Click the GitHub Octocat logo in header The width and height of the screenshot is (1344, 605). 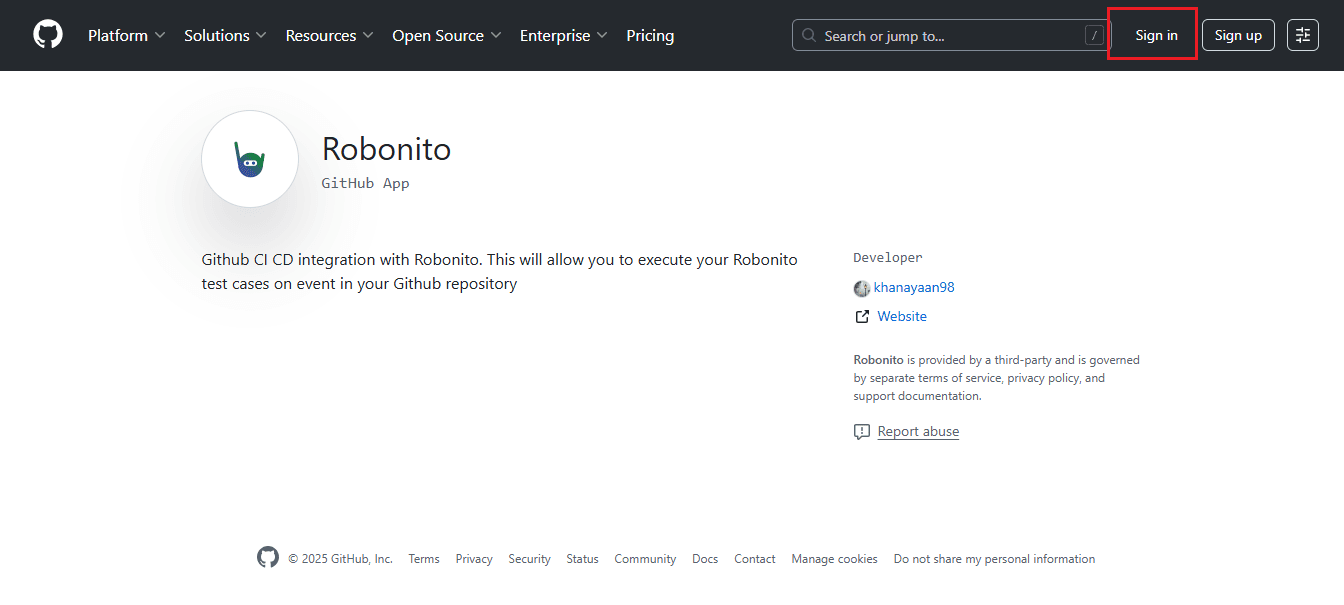48,35
